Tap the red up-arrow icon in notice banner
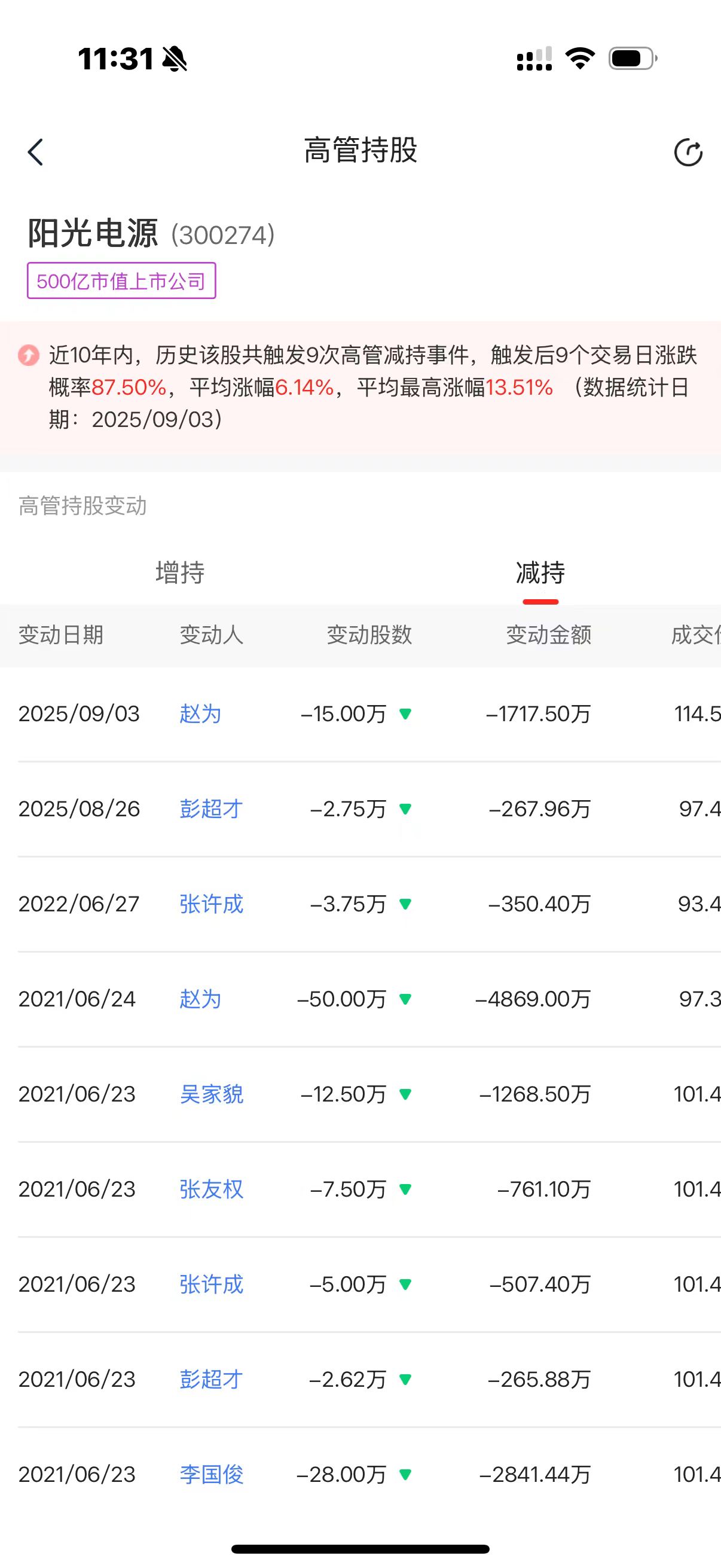 [x=29, y=355]
